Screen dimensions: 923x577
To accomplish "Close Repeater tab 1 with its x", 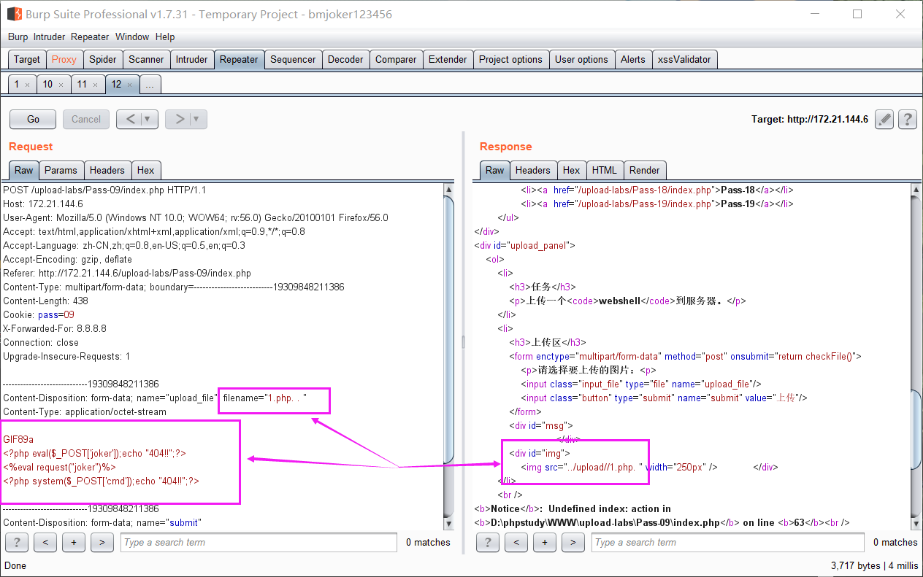I will click(x=27, y=85).
